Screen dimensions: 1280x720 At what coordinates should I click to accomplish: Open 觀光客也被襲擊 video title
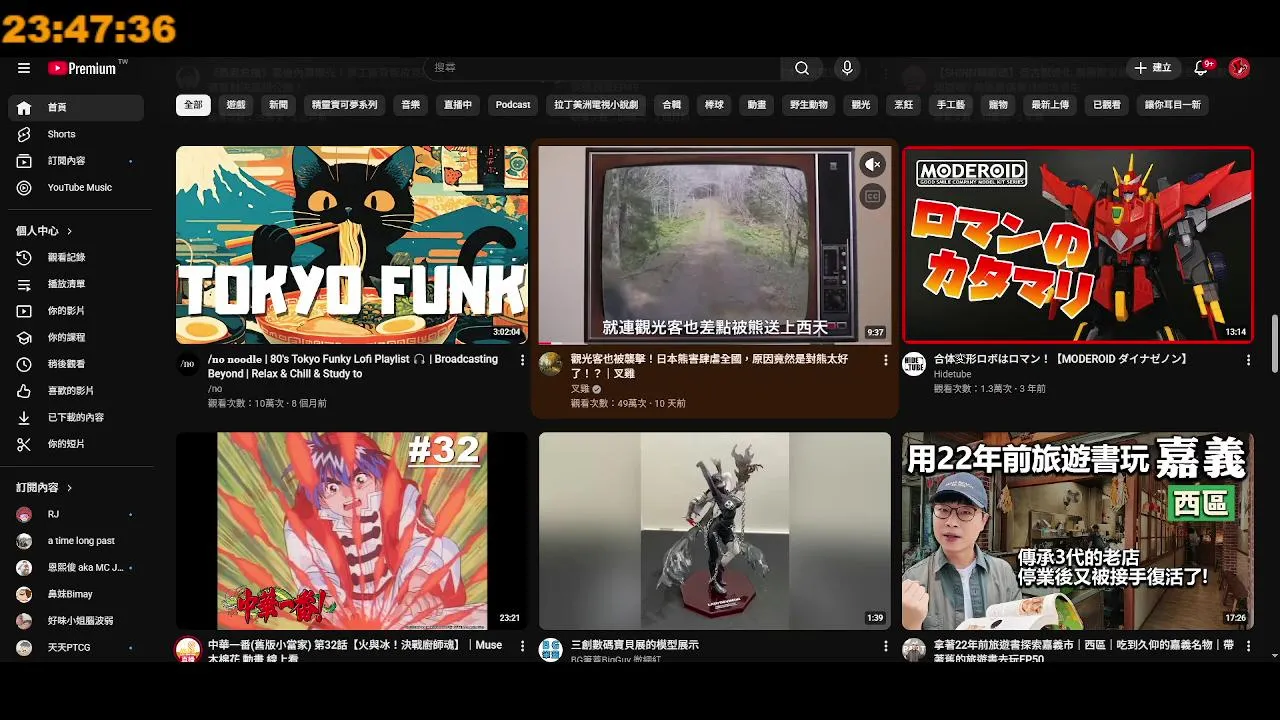(x=712, y=366)
